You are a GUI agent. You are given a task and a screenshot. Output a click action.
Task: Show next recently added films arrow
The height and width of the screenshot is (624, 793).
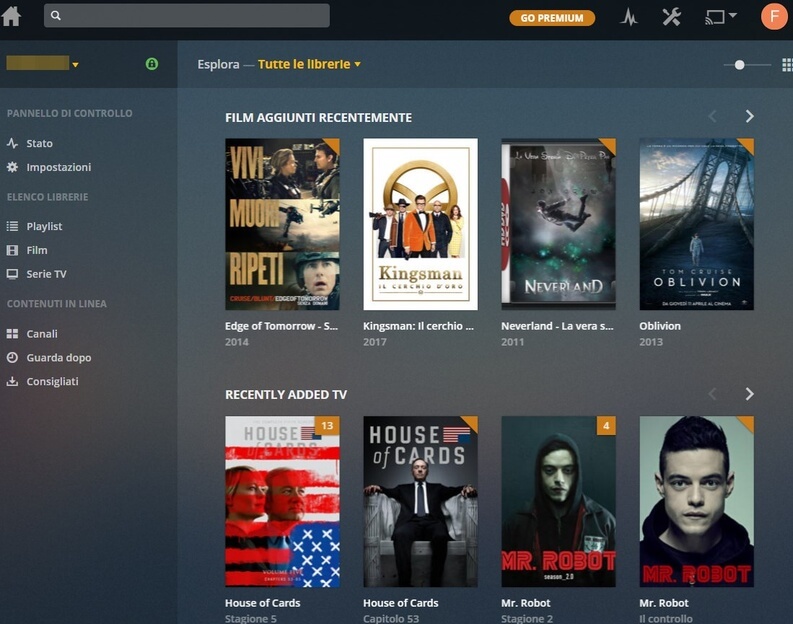[x=750, y=116]
